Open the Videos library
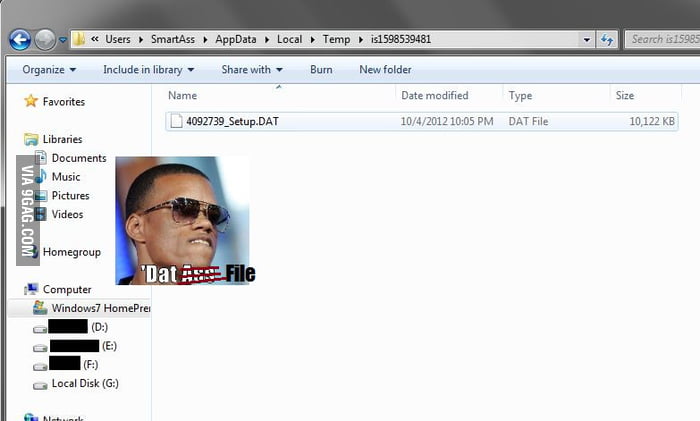This screenshot has width=700, height=421. [67, 214]
